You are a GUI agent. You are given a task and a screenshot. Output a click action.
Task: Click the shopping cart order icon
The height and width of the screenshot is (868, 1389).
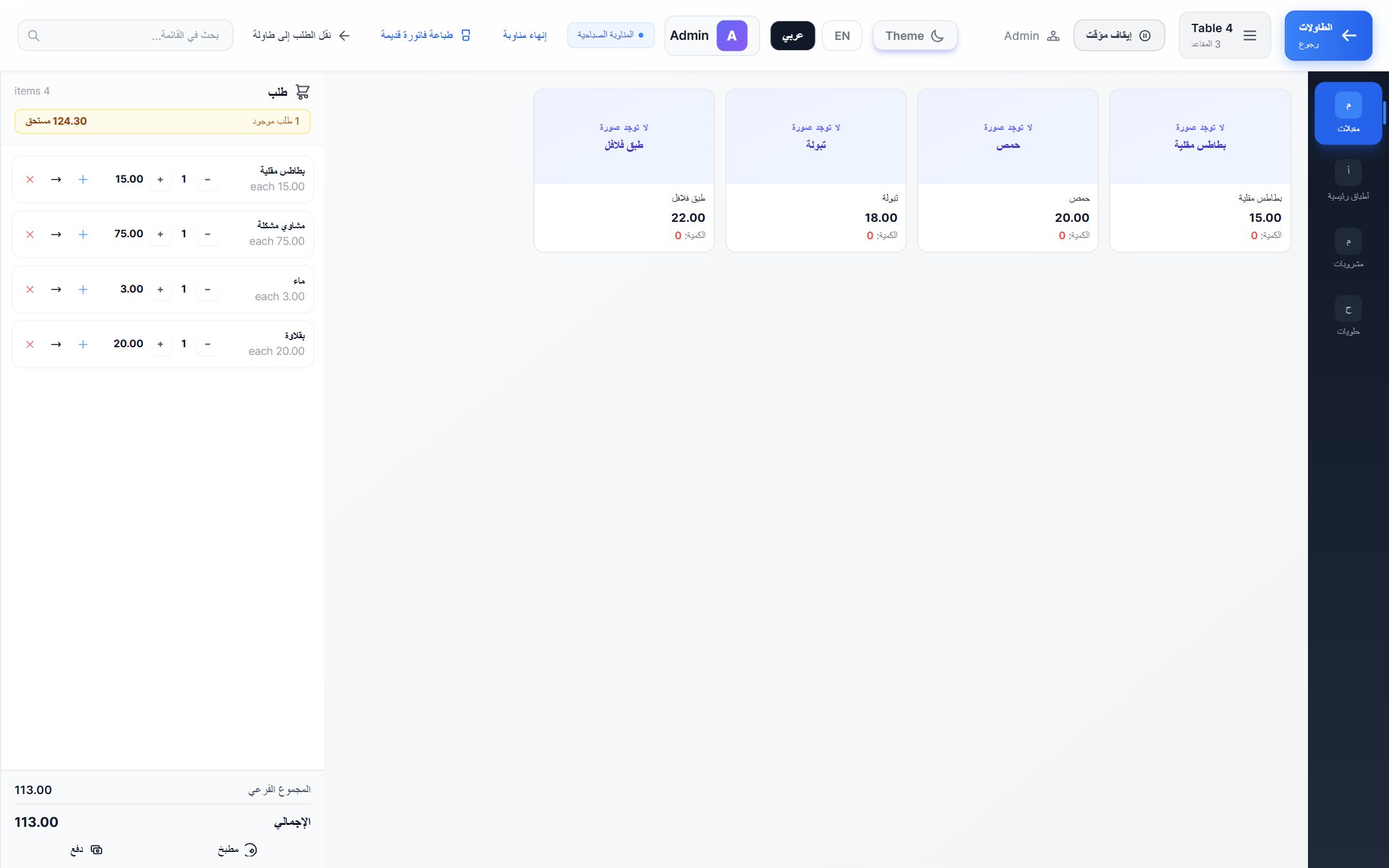[x=302, y=92]
